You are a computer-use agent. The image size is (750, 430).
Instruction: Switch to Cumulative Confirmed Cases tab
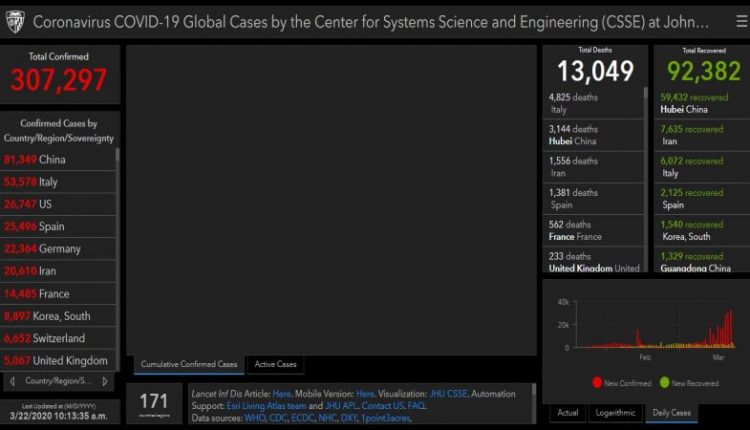(x=188, y=364)
